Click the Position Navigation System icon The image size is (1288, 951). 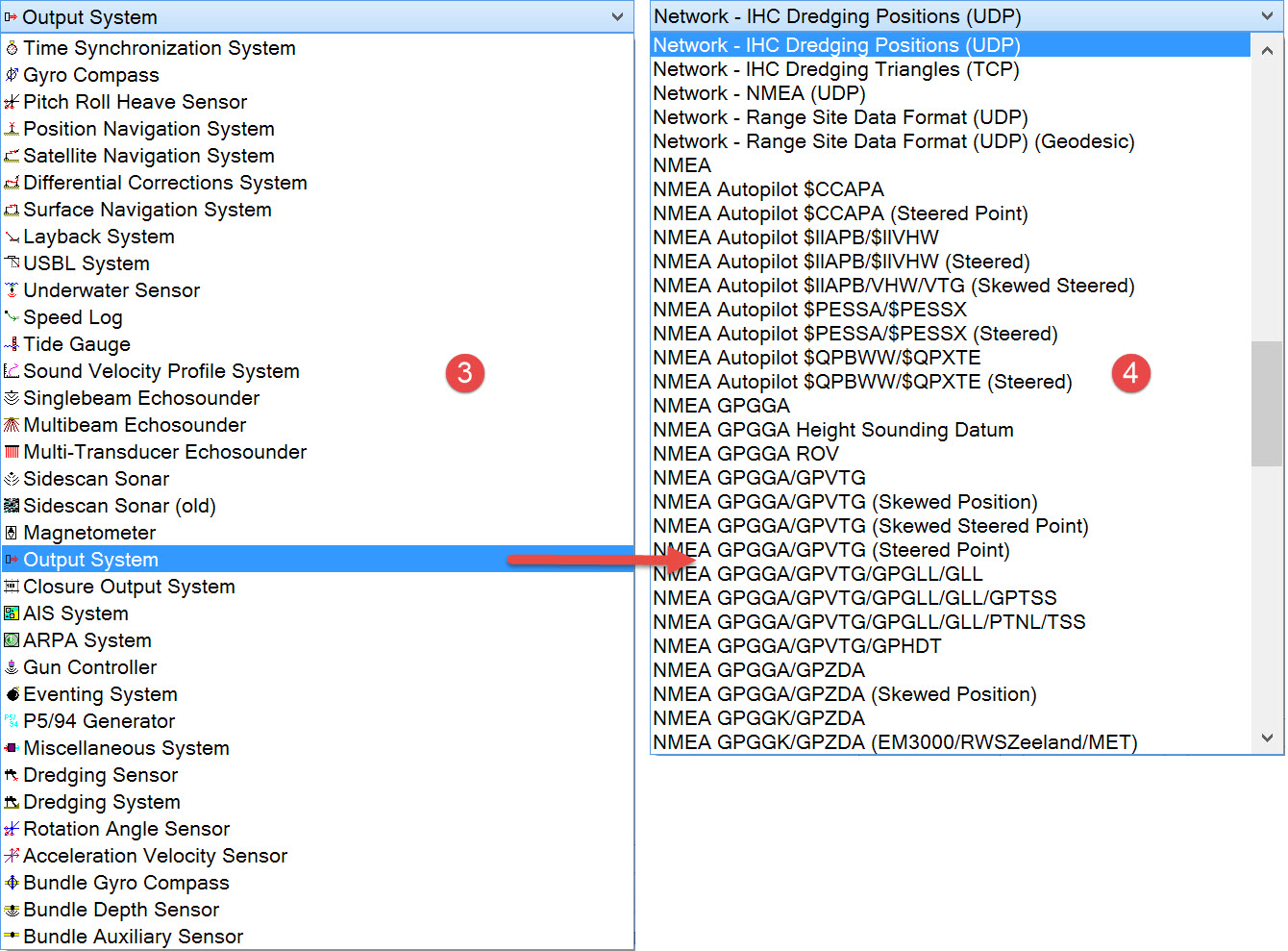tap(12, 129)
